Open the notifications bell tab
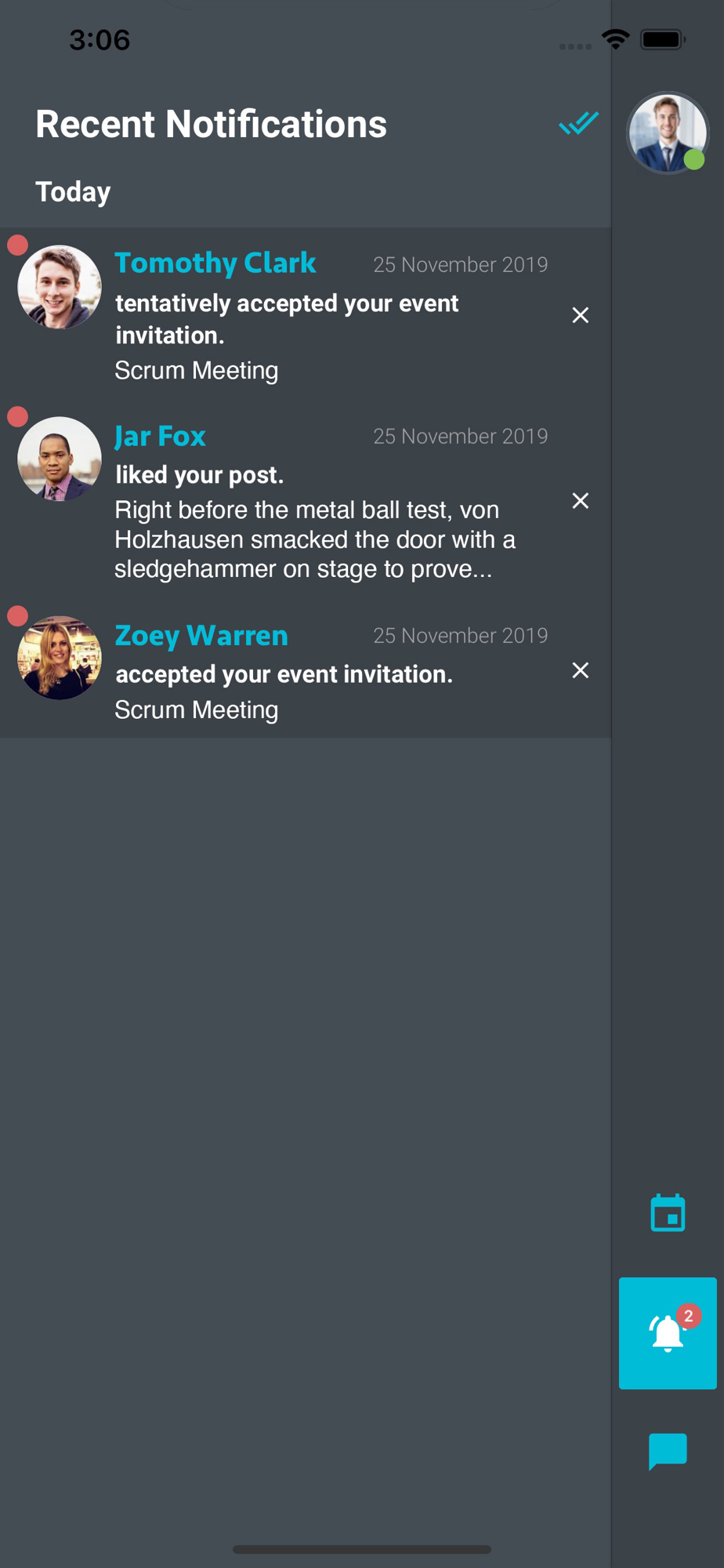The width and height of the screenshot is (724, 1568). [667, 1334]
